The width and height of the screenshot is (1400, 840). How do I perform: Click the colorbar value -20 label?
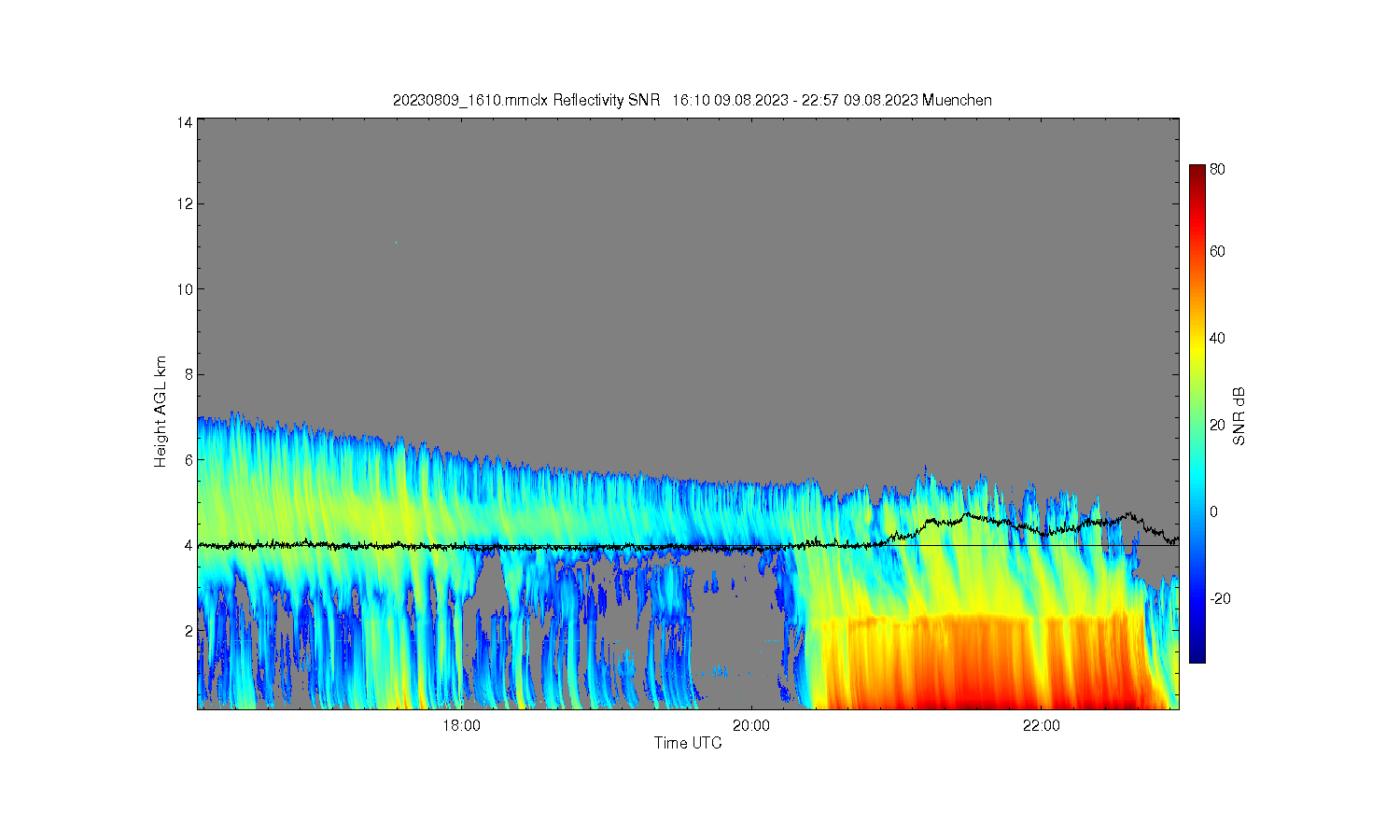pyautogui.click(x=1220, y=598)
